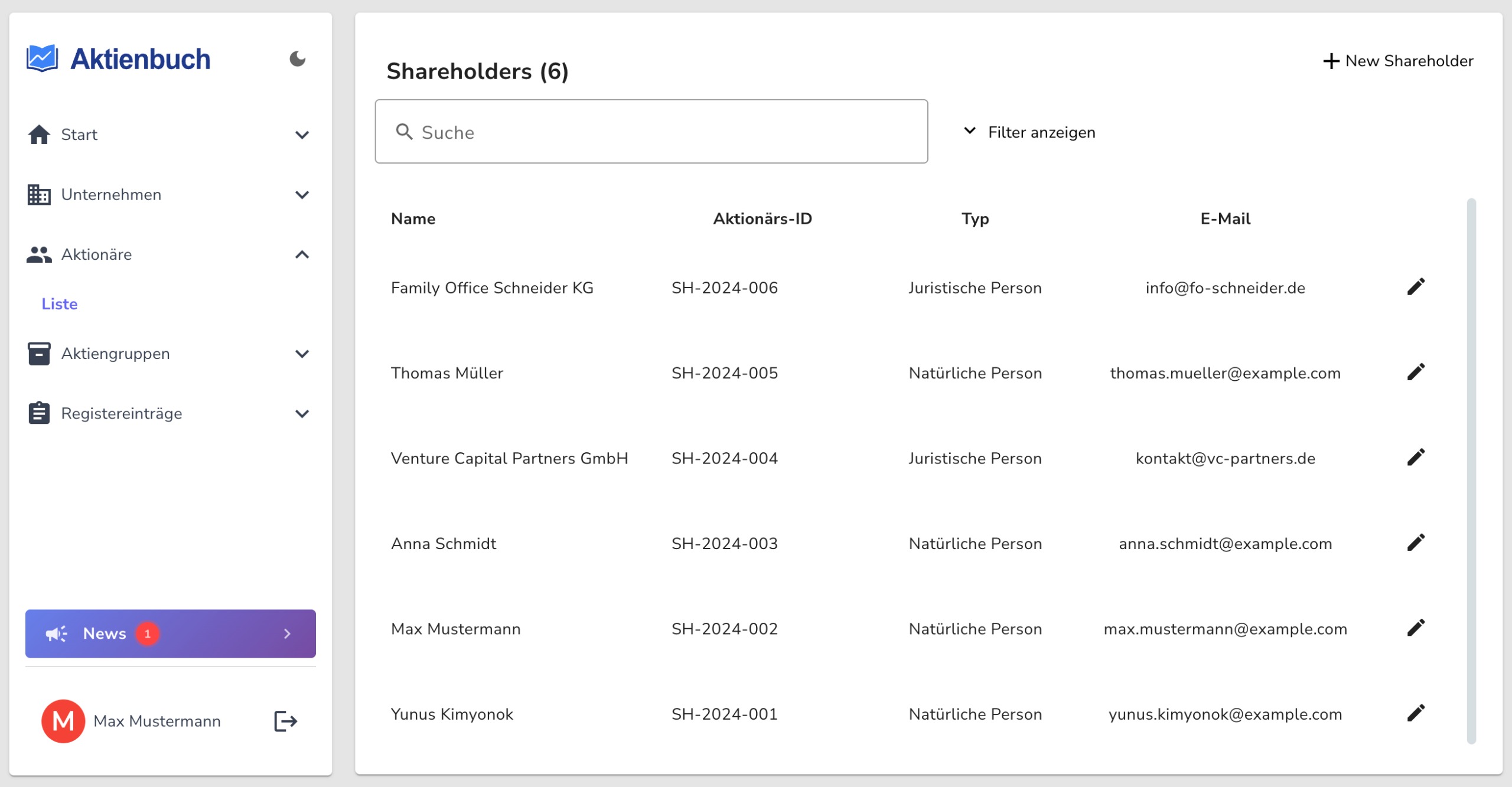1512x787 pixels.
Task: Edit the Family Office Schneider KG row
Action: coord(1416,288)
